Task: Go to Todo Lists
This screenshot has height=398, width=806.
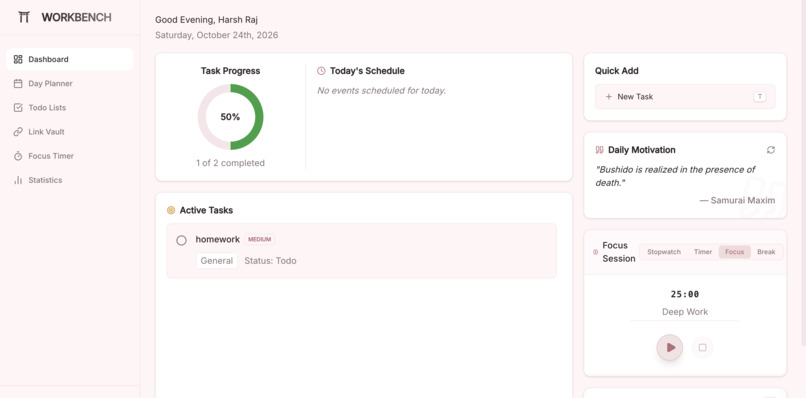Action: (70, 107)
